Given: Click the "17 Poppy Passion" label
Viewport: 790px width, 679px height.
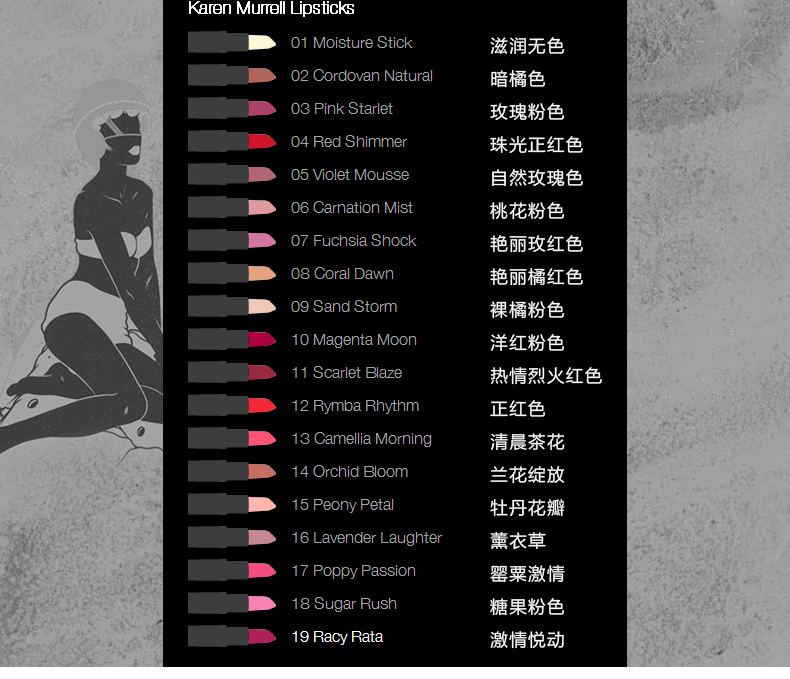Looking at the screenshot, I should tap(353, 571).
